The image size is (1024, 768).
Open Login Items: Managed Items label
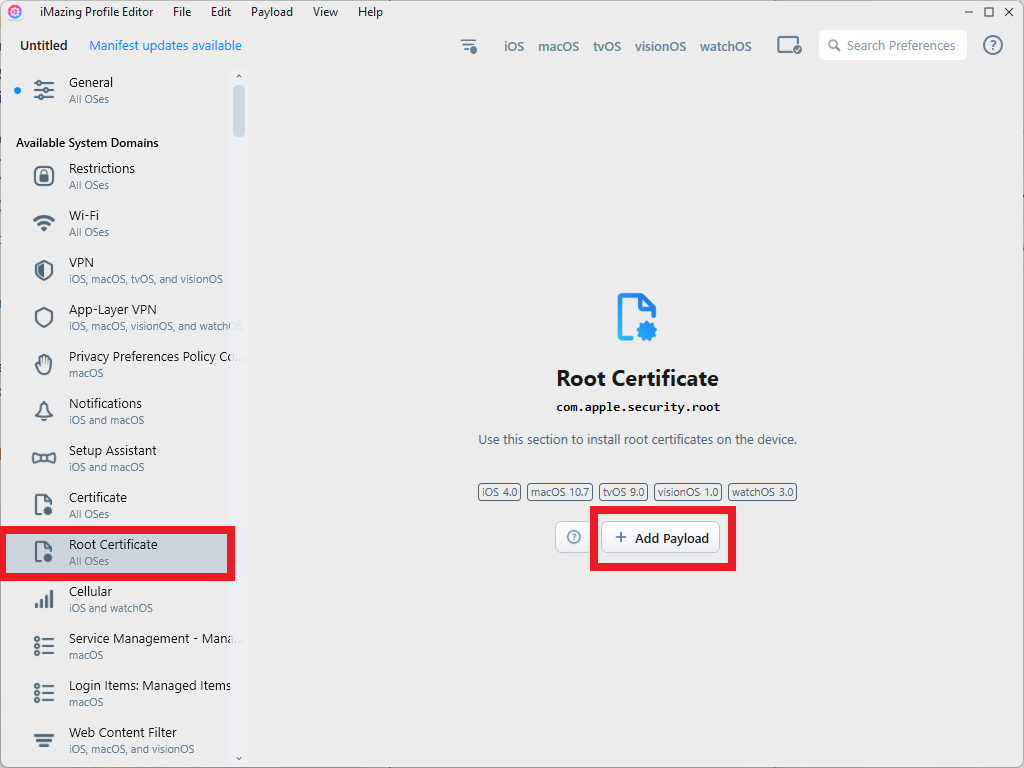point(150,686)
